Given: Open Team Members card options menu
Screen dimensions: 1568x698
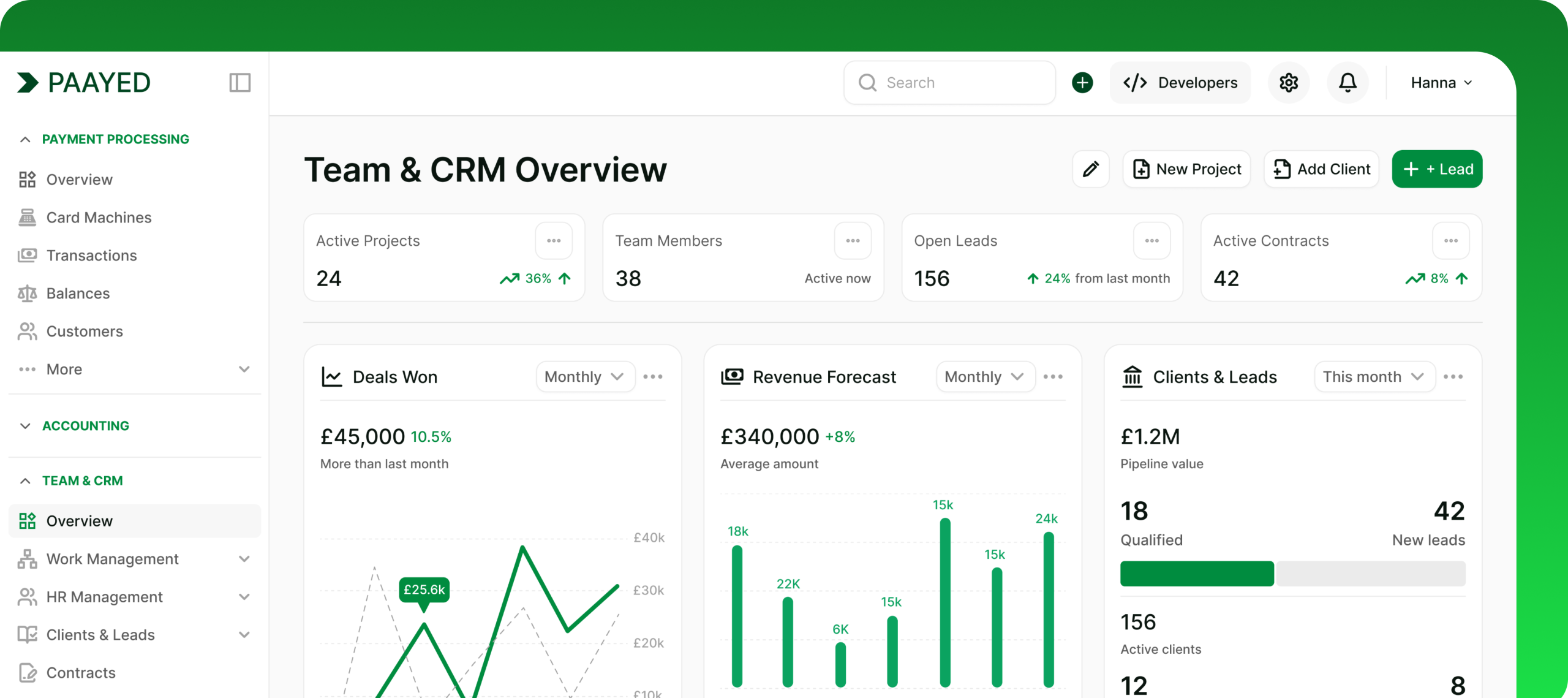Looking at the screenshot, I should point(853,241).
